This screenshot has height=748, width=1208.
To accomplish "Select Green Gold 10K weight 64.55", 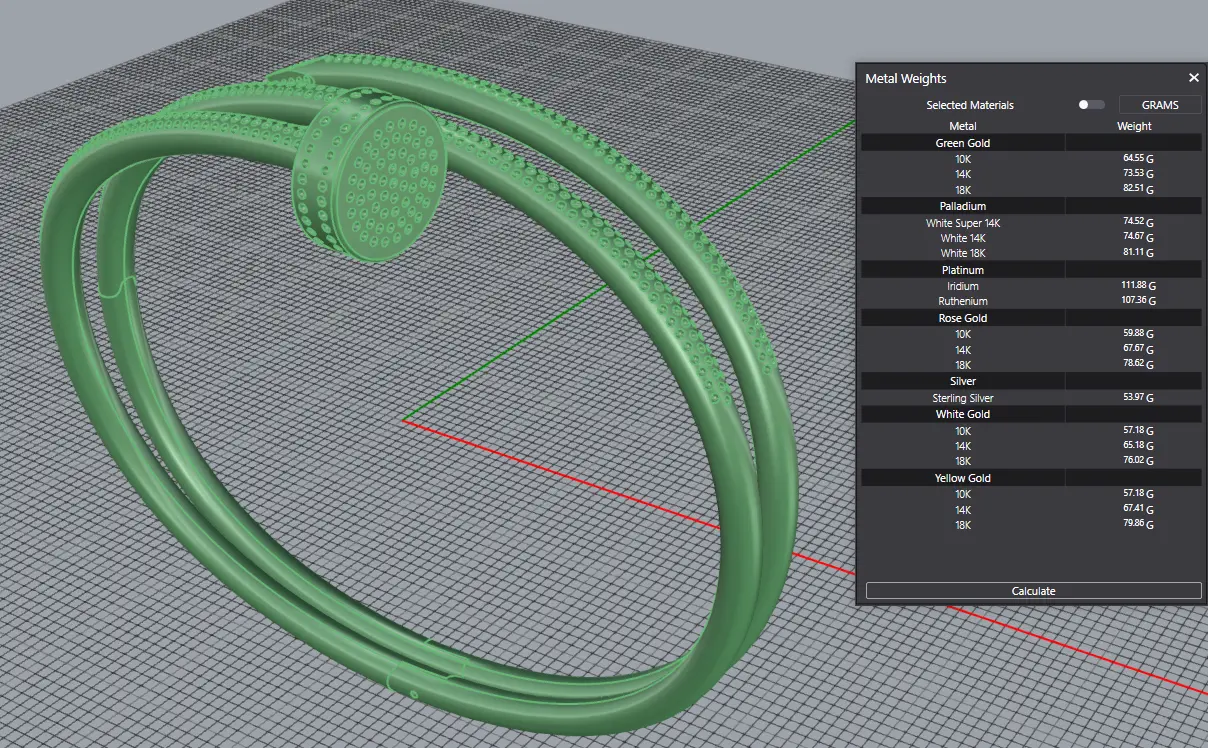I will coord(1138,158).
